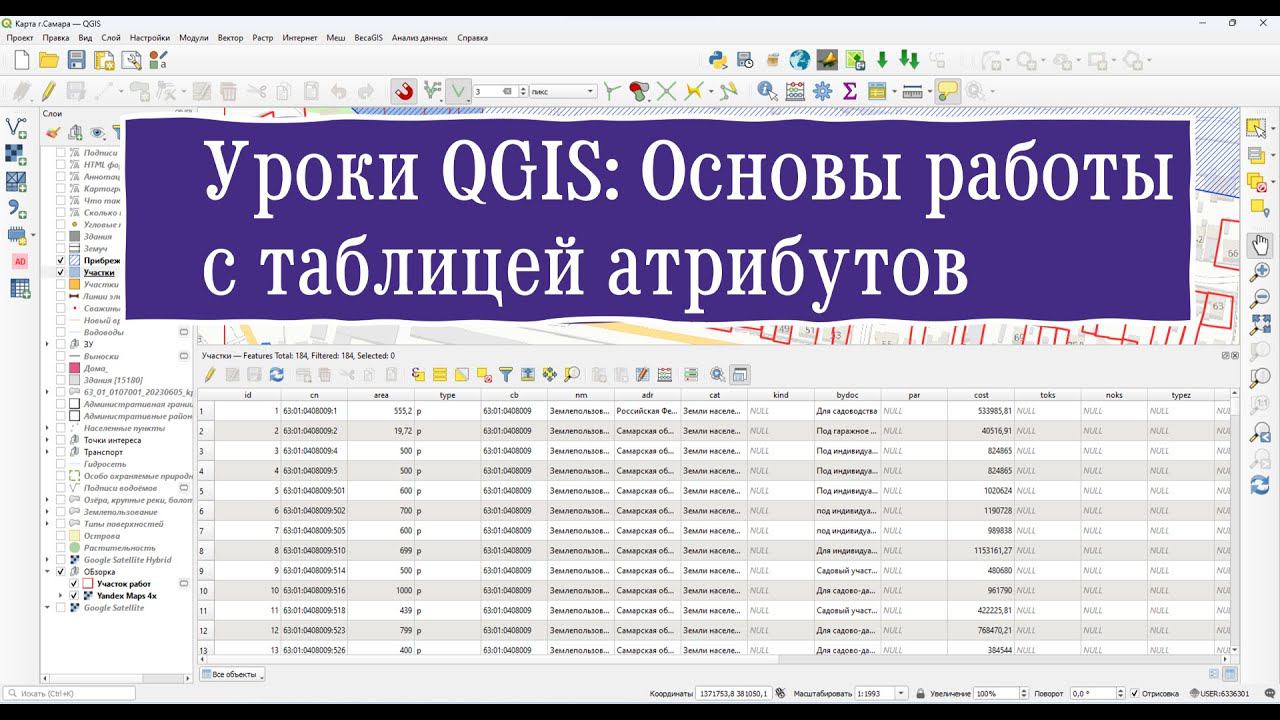Select the measure ruler tool
Image resolution: width=1280 pixels, height=720 pixels.
tap(911, 91)
